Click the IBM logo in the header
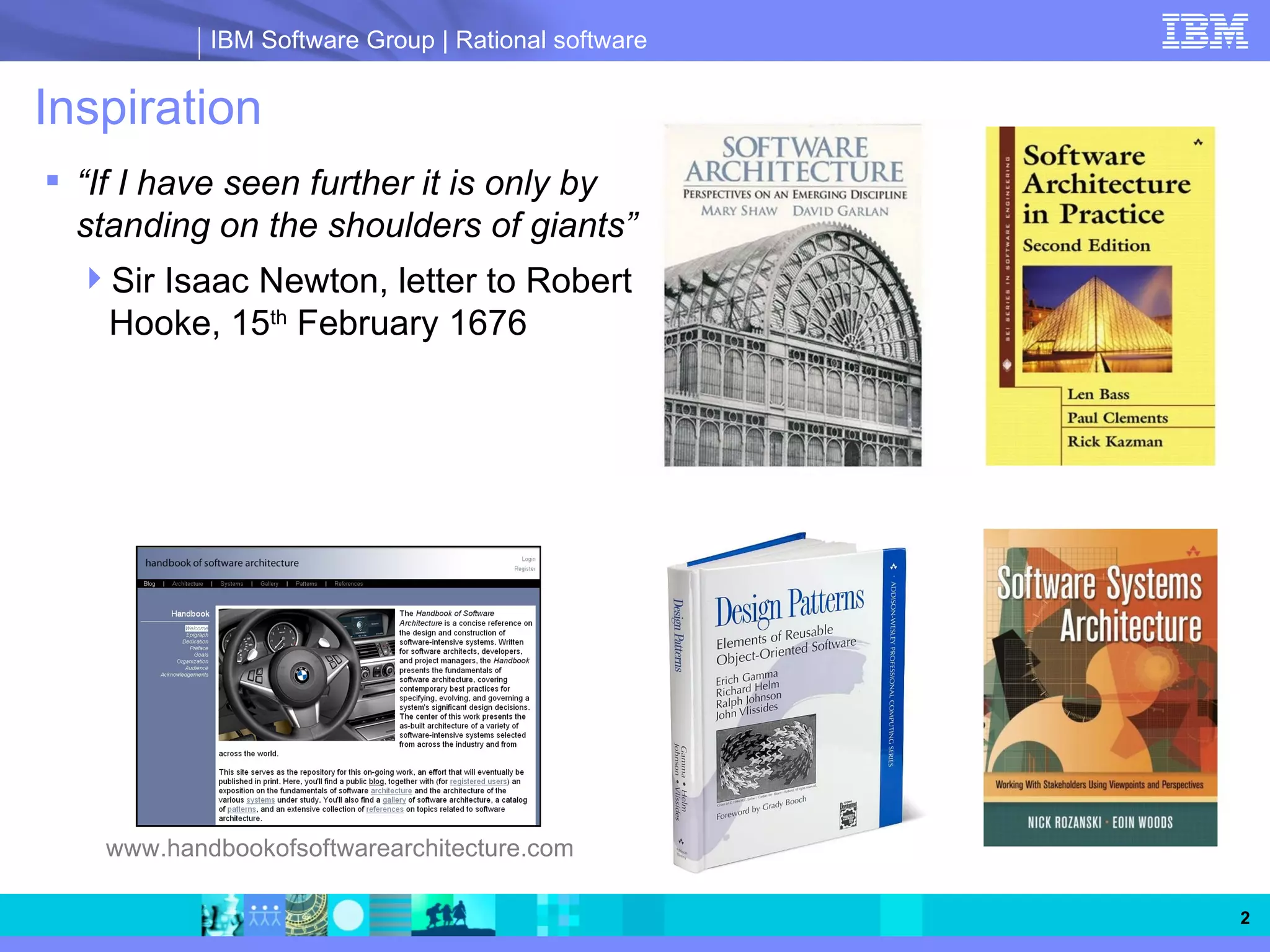This screenshot has height=952, width=1270. click(1204, 32)
